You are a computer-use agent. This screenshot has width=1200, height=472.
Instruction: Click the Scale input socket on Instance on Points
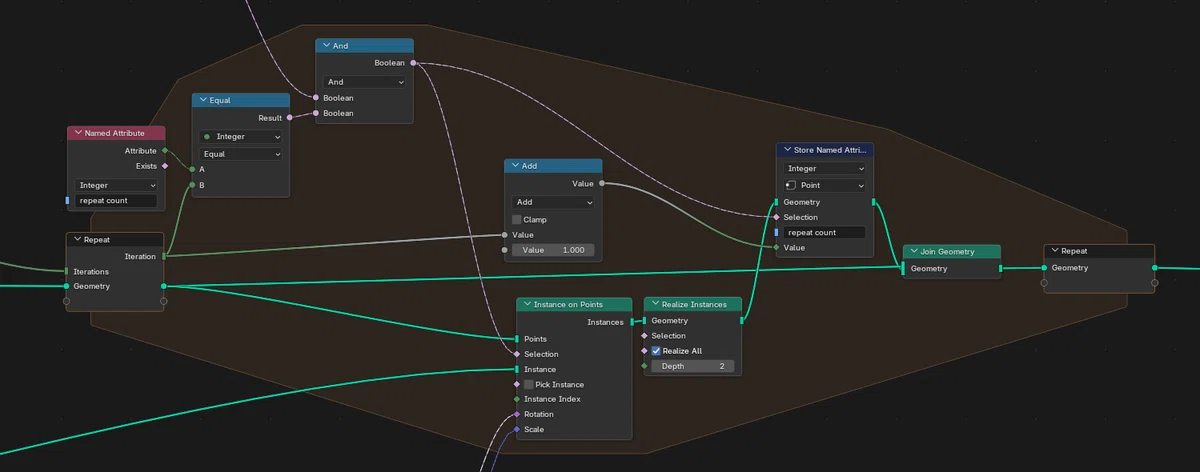click(516, 429)
